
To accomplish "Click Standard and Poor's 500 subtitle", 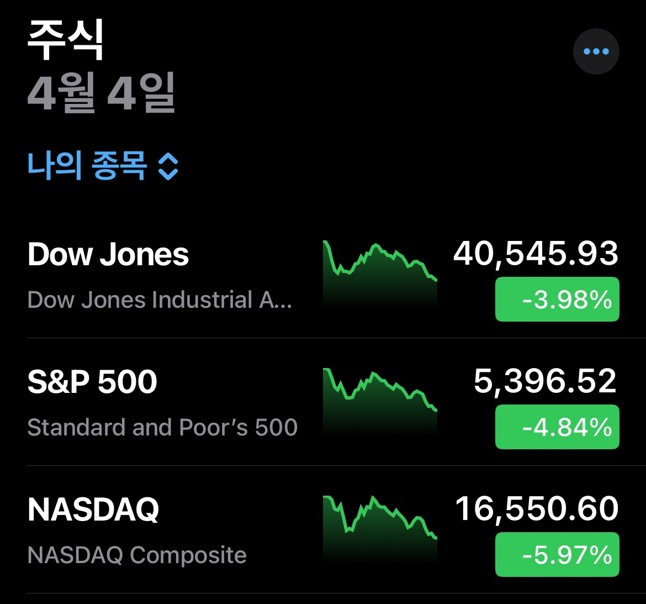I will click(x=162, y=428).
